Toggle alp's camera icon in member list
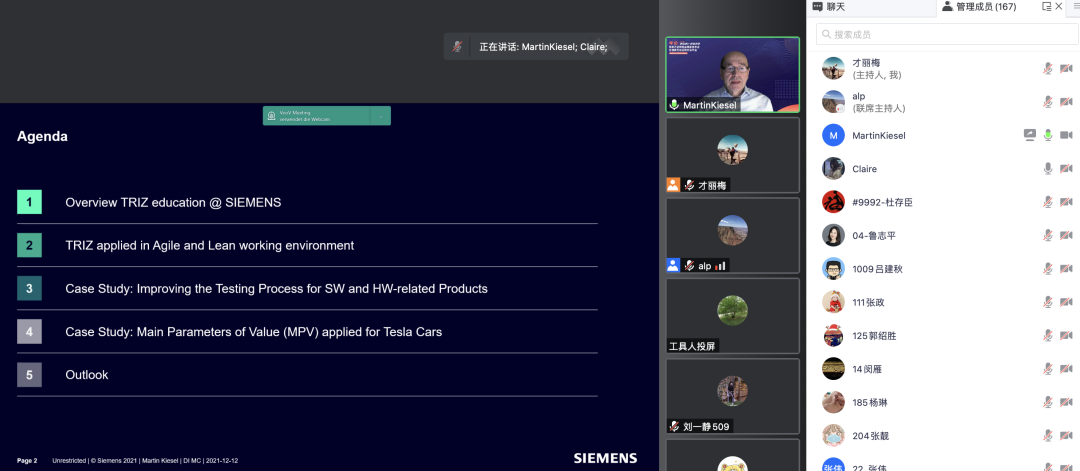The width and height of the screenshot is (1080, 471). click(1066, 102)
